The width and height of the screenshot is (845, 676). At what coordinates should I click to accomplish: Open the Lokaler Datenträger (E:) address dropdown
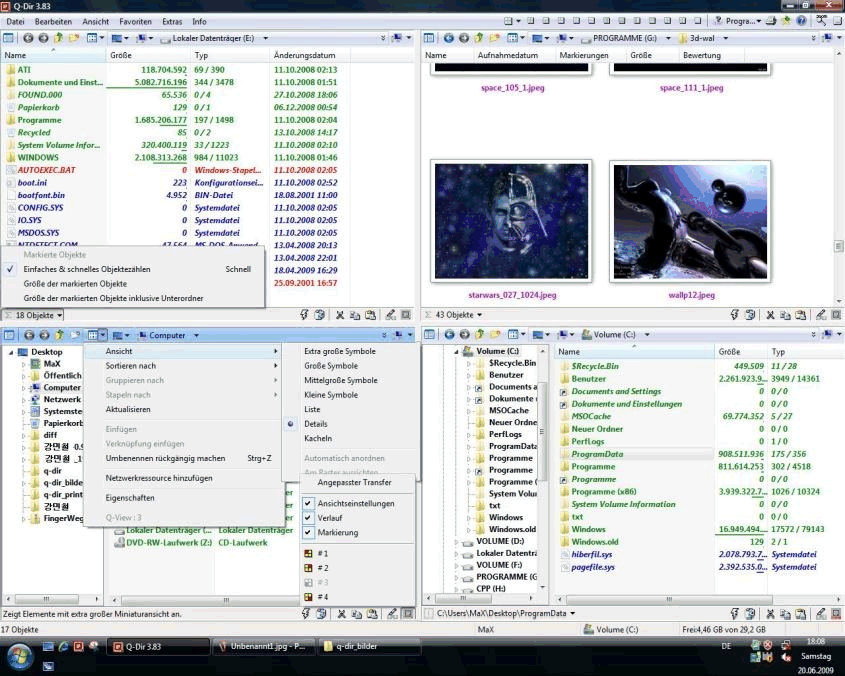(266, 38)
